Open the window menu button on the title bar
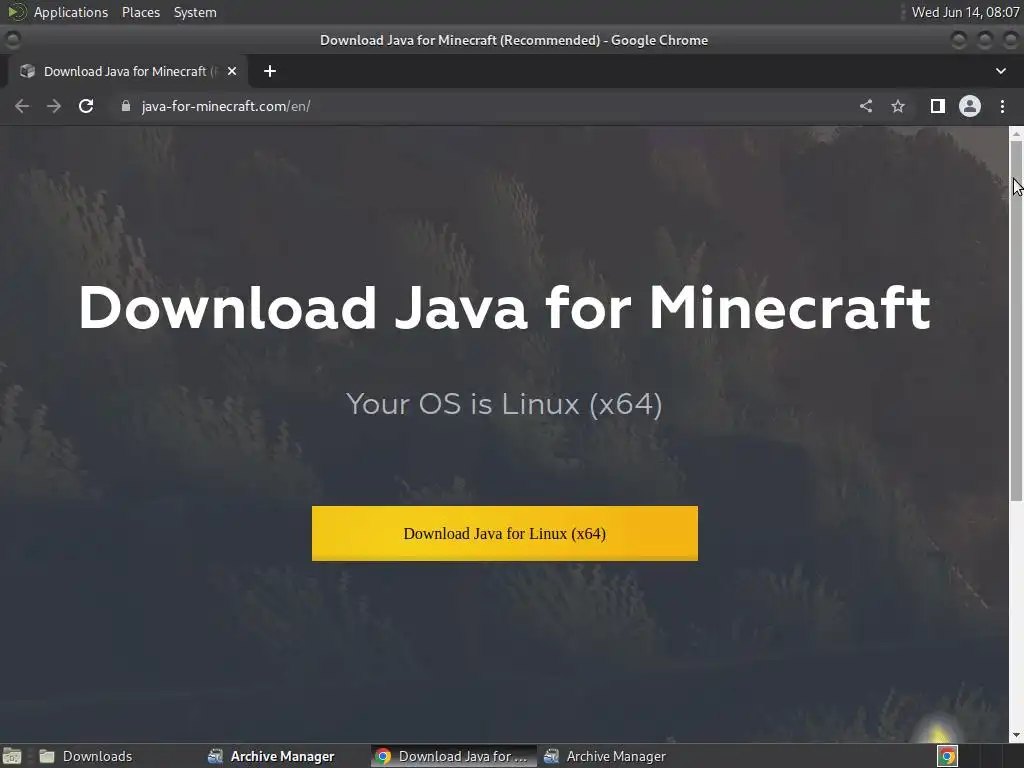 coord(12,40)
